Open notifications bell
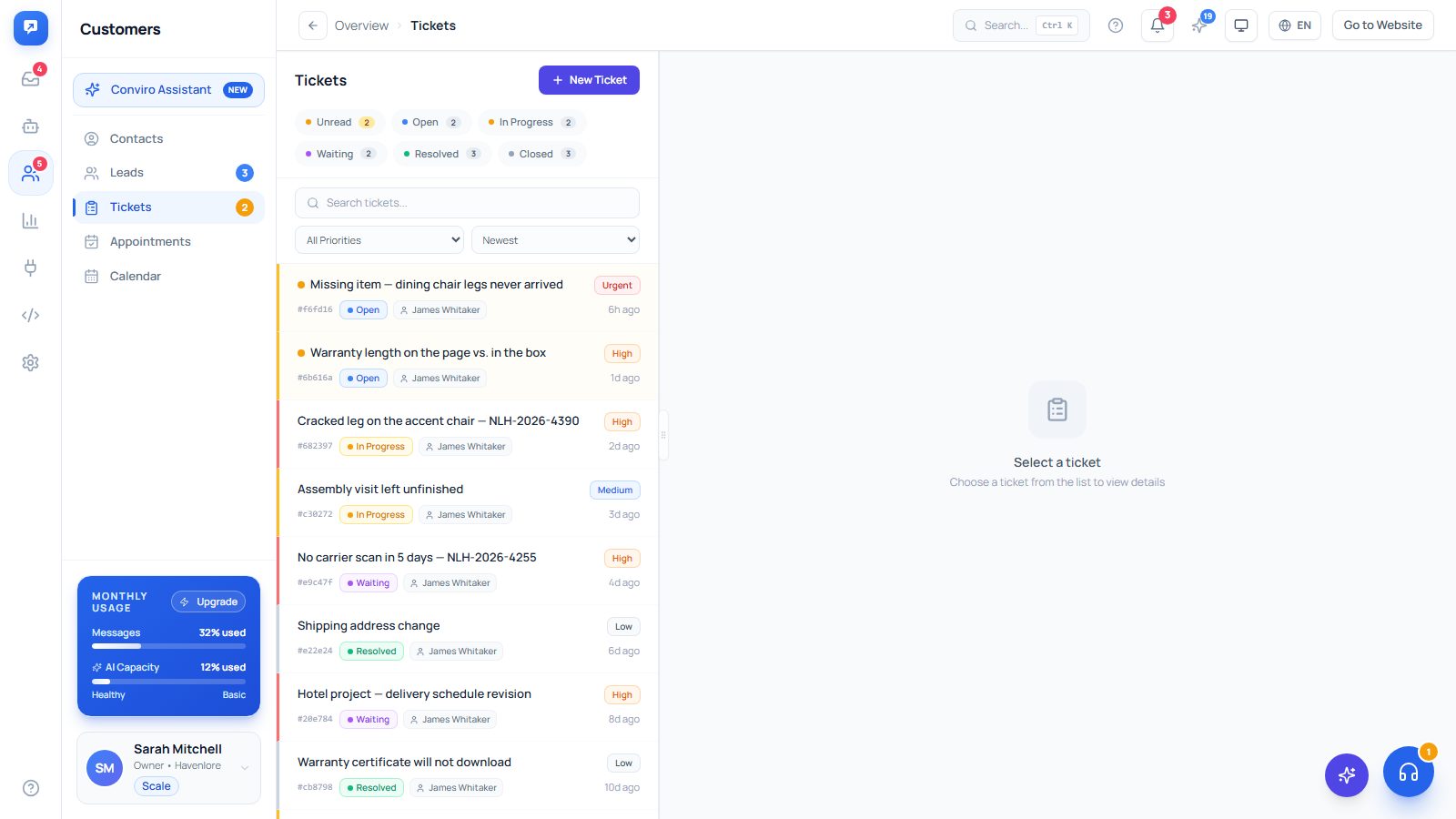The image size is (1456, 819). tap(1157, 25)
